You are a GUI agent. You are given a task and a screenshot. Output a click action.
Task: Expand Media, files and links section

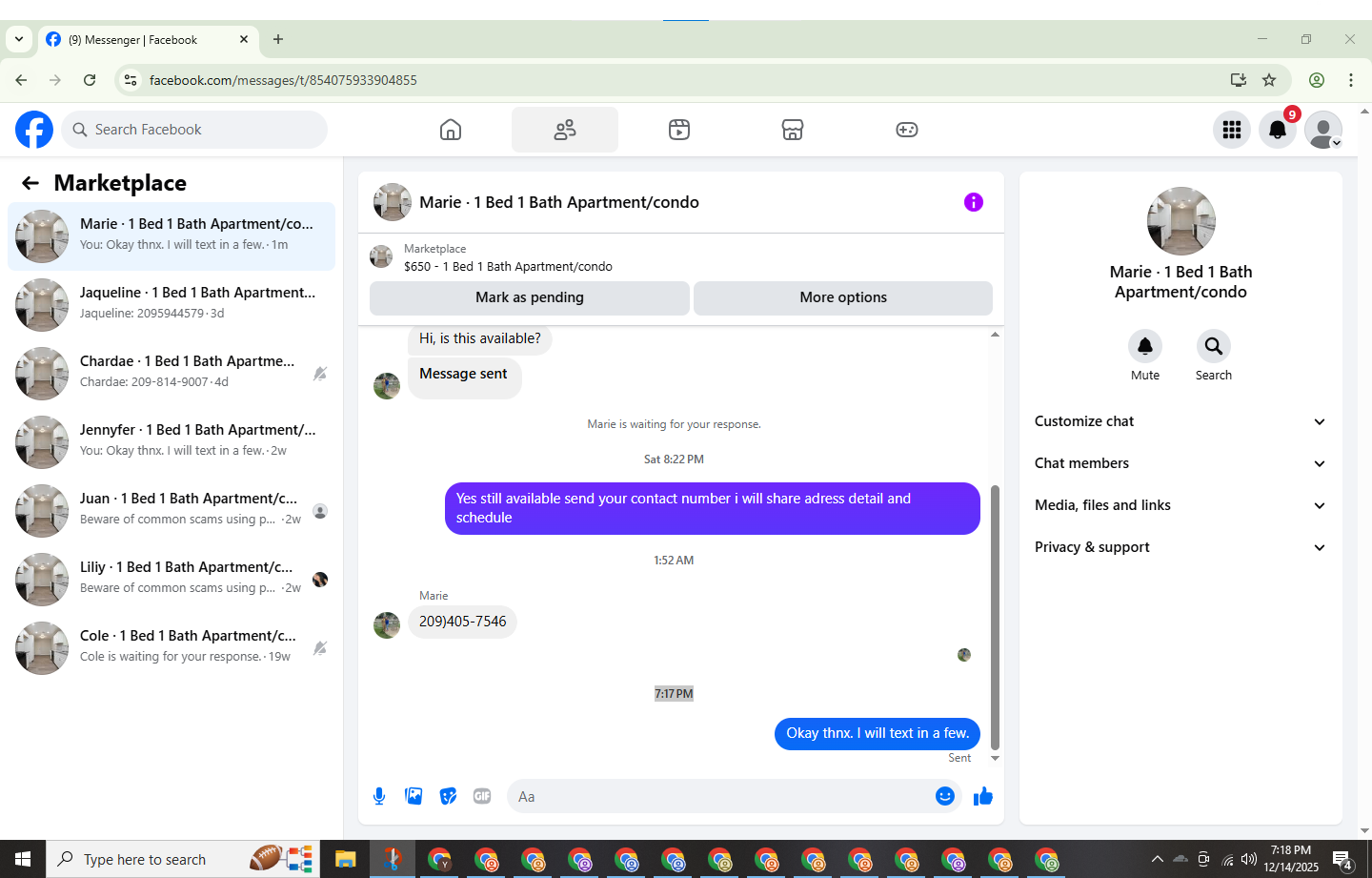1180,505
